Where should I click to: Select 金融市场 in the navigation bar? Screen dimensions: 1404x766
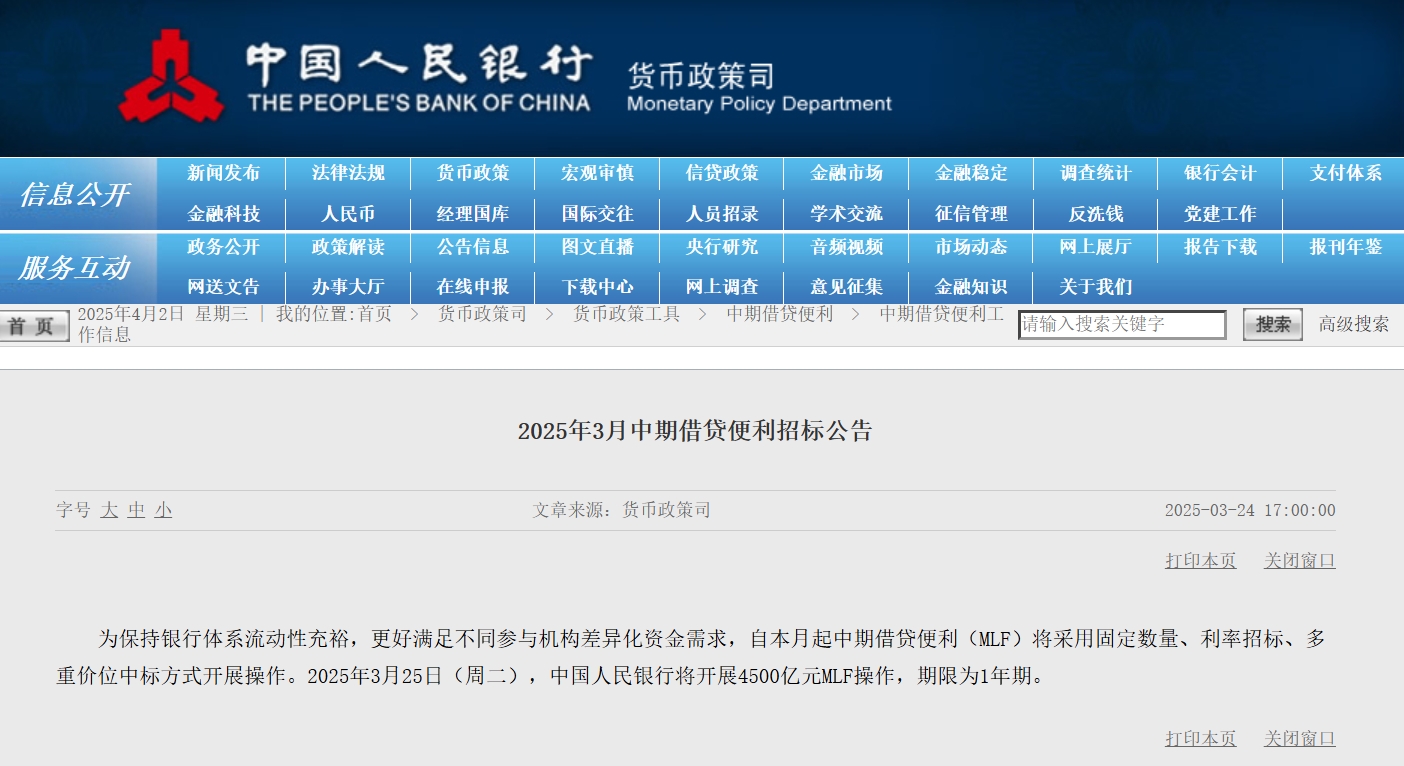[846, 173]
